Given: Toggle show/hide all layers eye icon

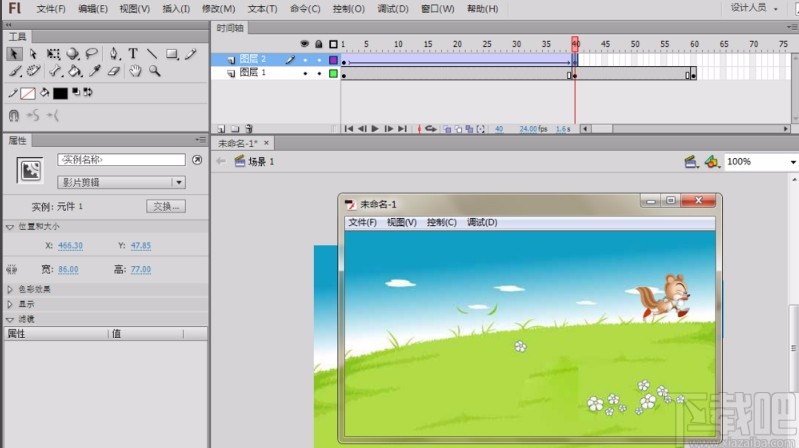Looking at the screenshot, I should pyautogui.click(x=305, y=44).
